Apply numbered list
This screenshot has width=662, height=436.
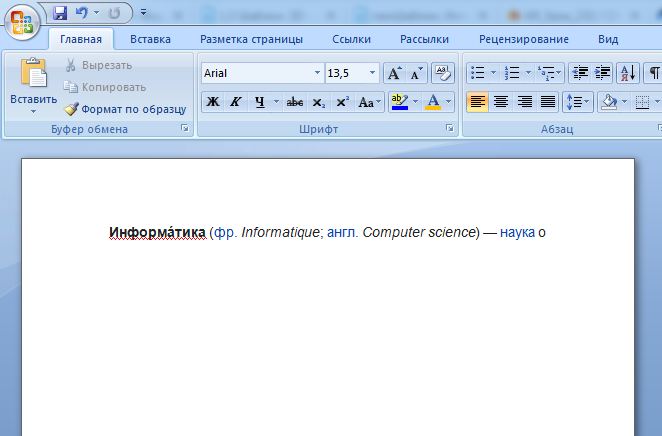point(512,73)
